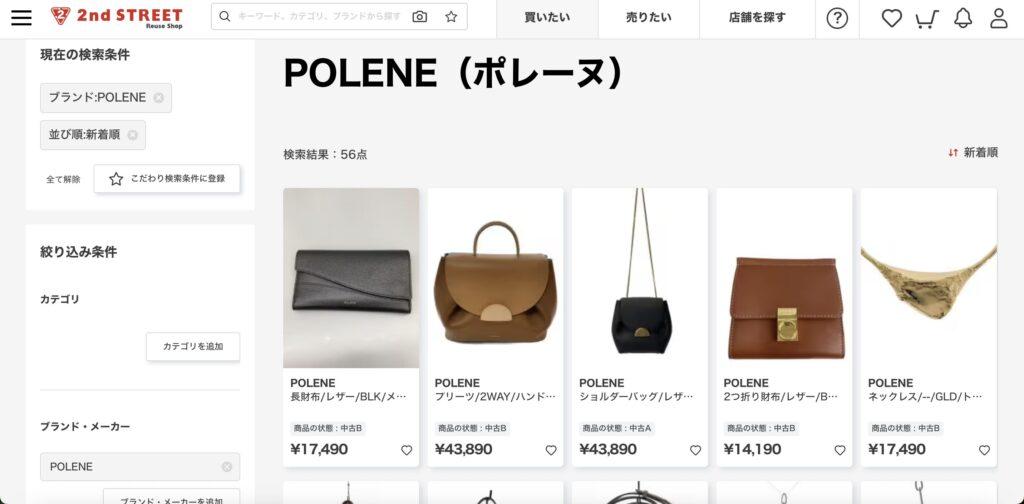Click the 全て解除 link
The image size is (1024, 504).
(63, 180)
